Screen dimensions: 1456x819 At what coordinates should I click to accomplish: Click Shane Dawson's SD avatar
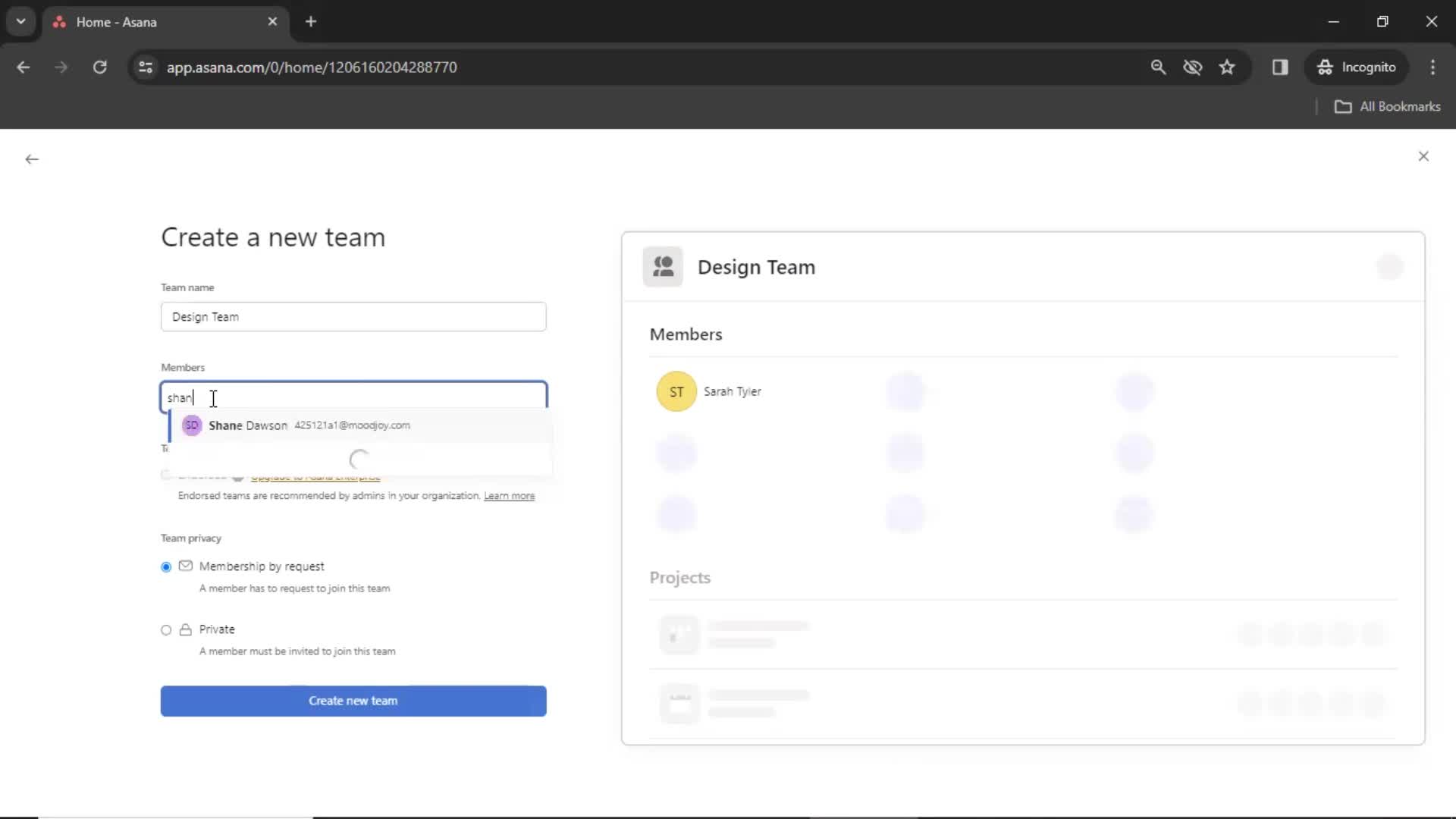[x=192, y=425]
